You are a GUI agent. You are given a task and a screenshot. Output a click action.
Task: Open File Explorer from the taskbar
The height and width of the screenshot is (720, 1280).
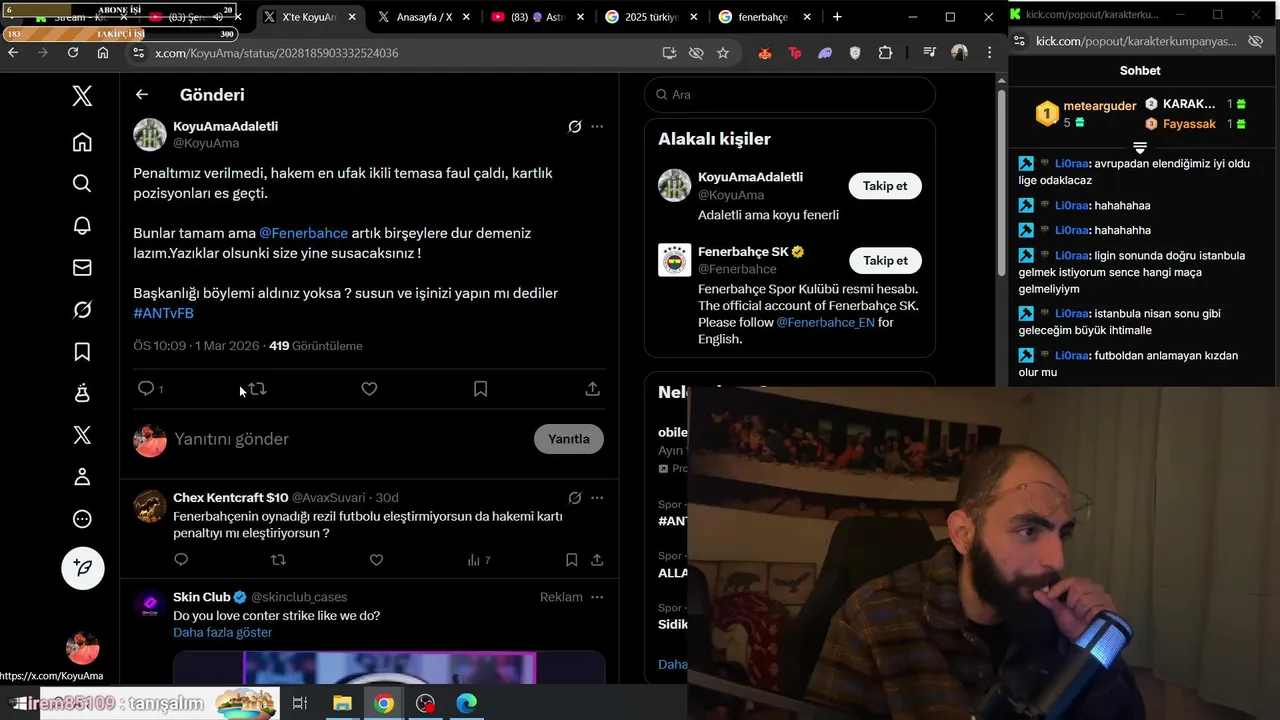pyautogui.click(x=342, y=704)
